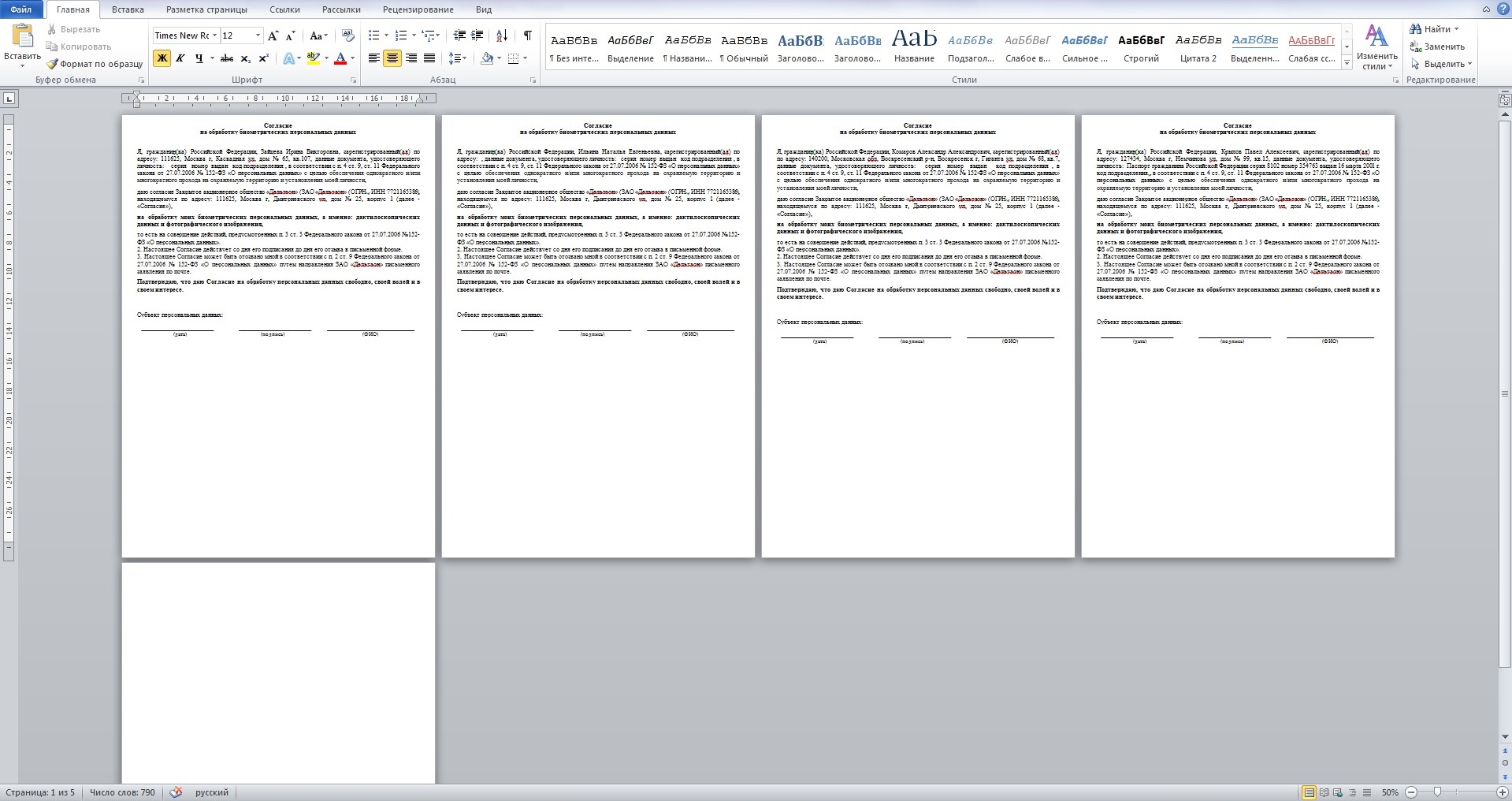Switch to the Вид tab
Screen dimensions: 1512x801
pos(484,9)
